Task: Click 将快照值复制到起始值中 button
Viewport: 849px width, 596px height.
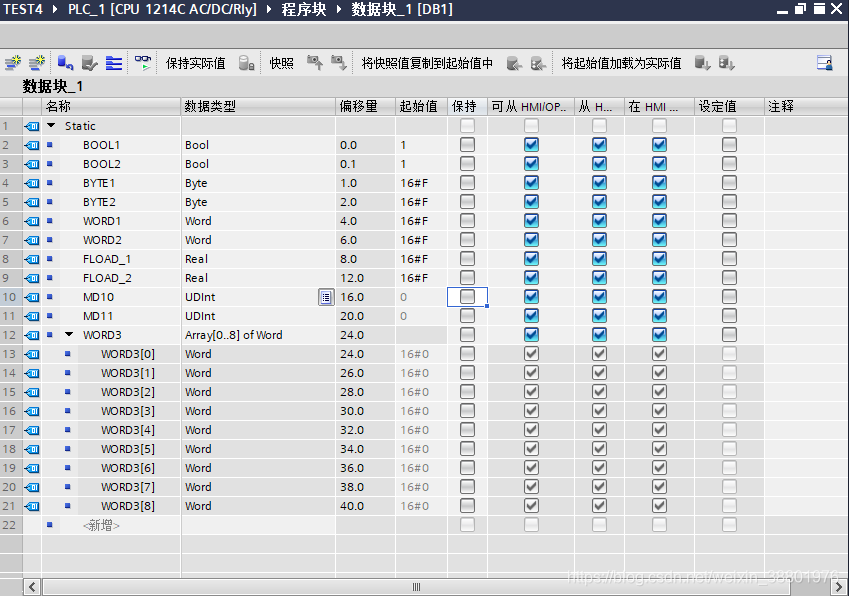Action: [x=427, y=63]
